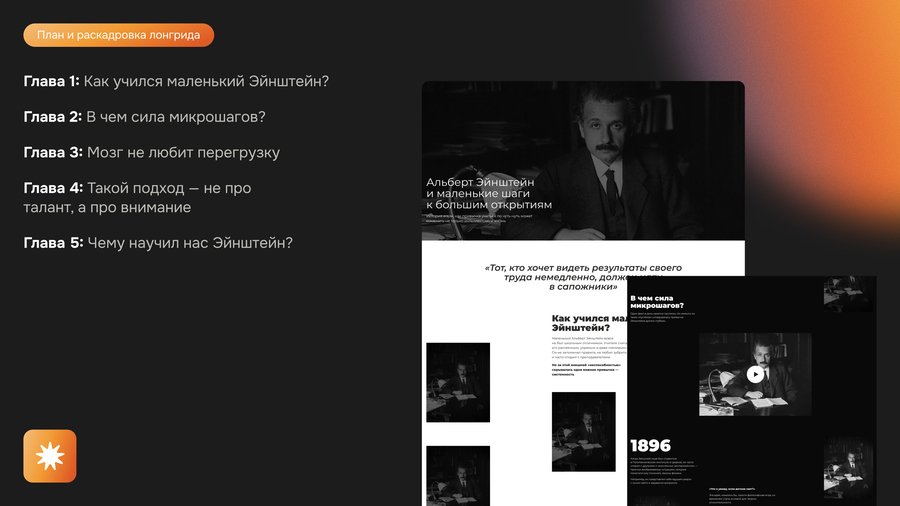900x506 pixels.
Task: Click the year '1896' in dark mockup
Action: coord(650,446)
